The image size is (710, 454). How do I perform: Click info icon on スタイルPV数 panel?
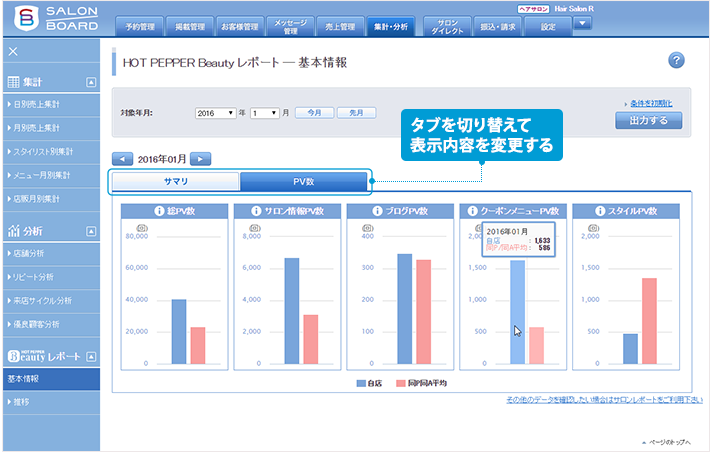(600, 211)
